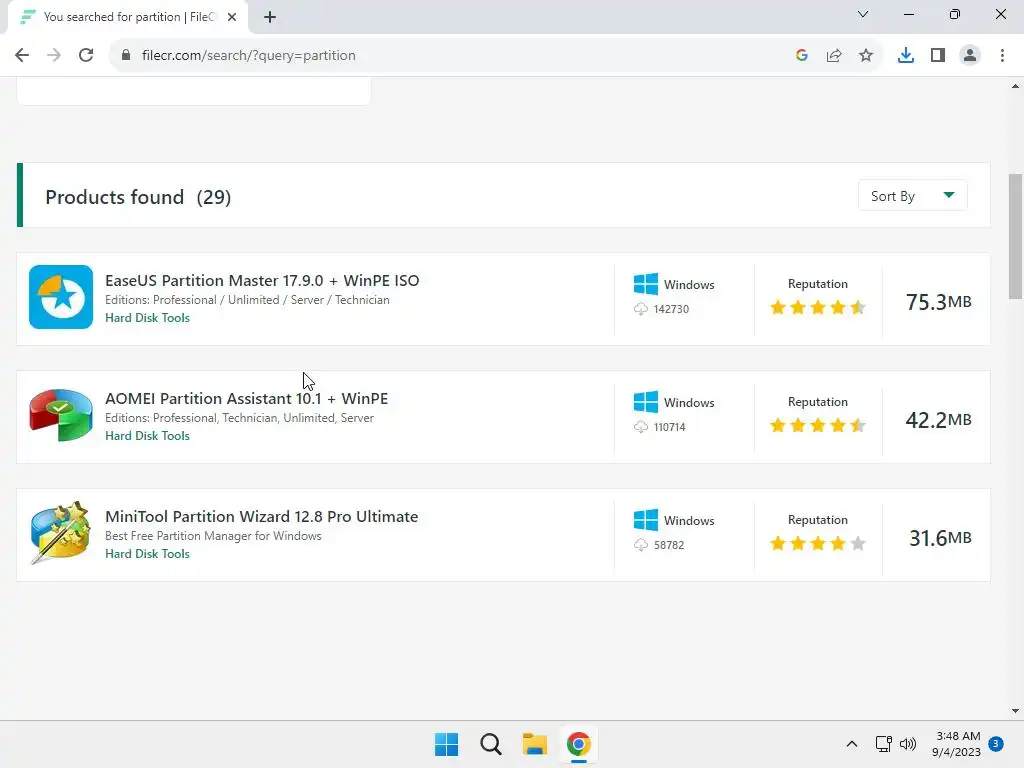Open MiniTool Partition Wizard 12.8 title link
1024x768 pixels.
261,517
